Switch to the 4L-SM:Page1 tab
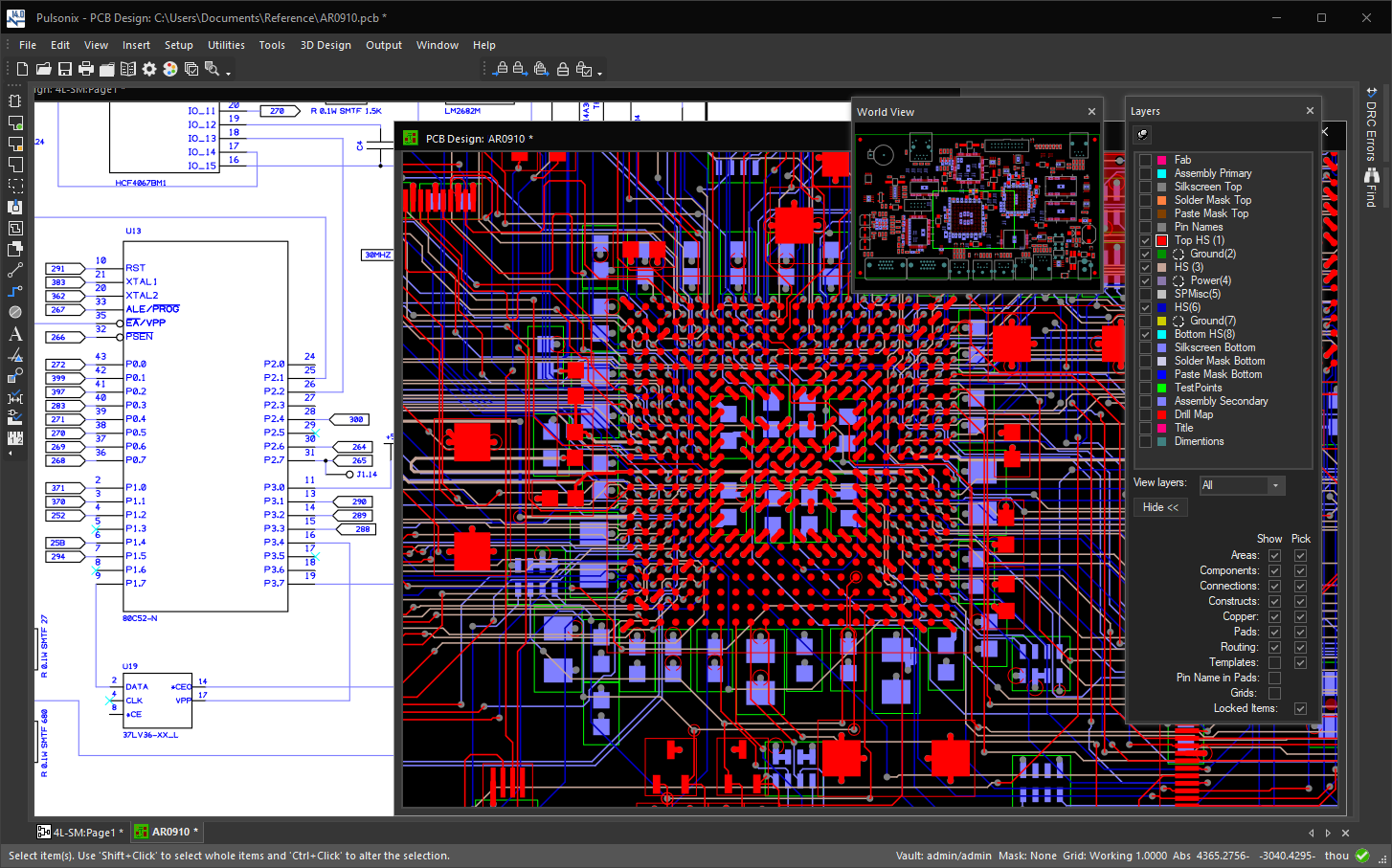The image size is (1392, 868). (x=81, y=833)
